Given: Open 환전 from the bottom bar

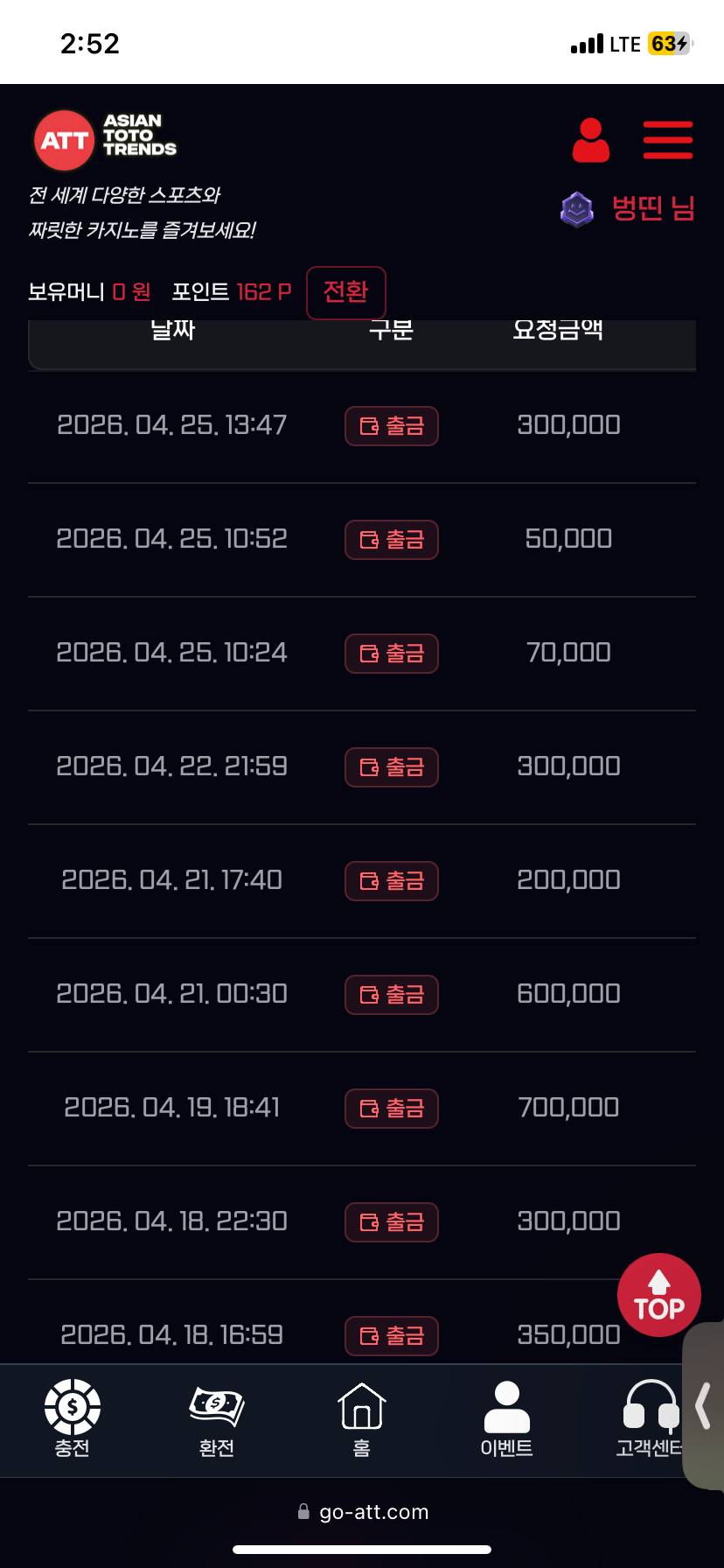Looking at the screenshot, I should (217, 1417).
